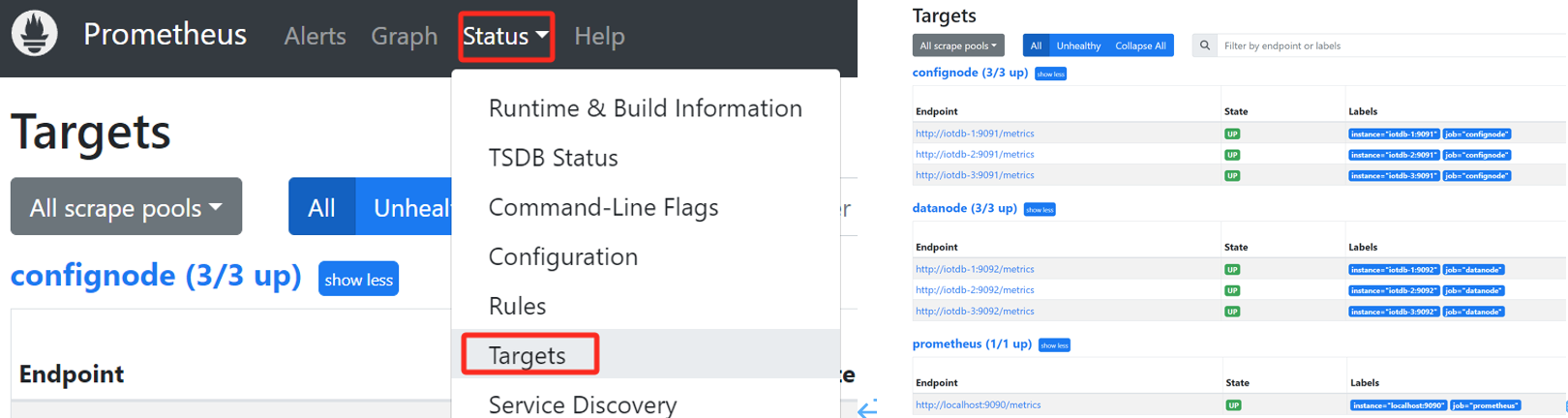Click the job="prometheus" label badge

click(1485, 405)
